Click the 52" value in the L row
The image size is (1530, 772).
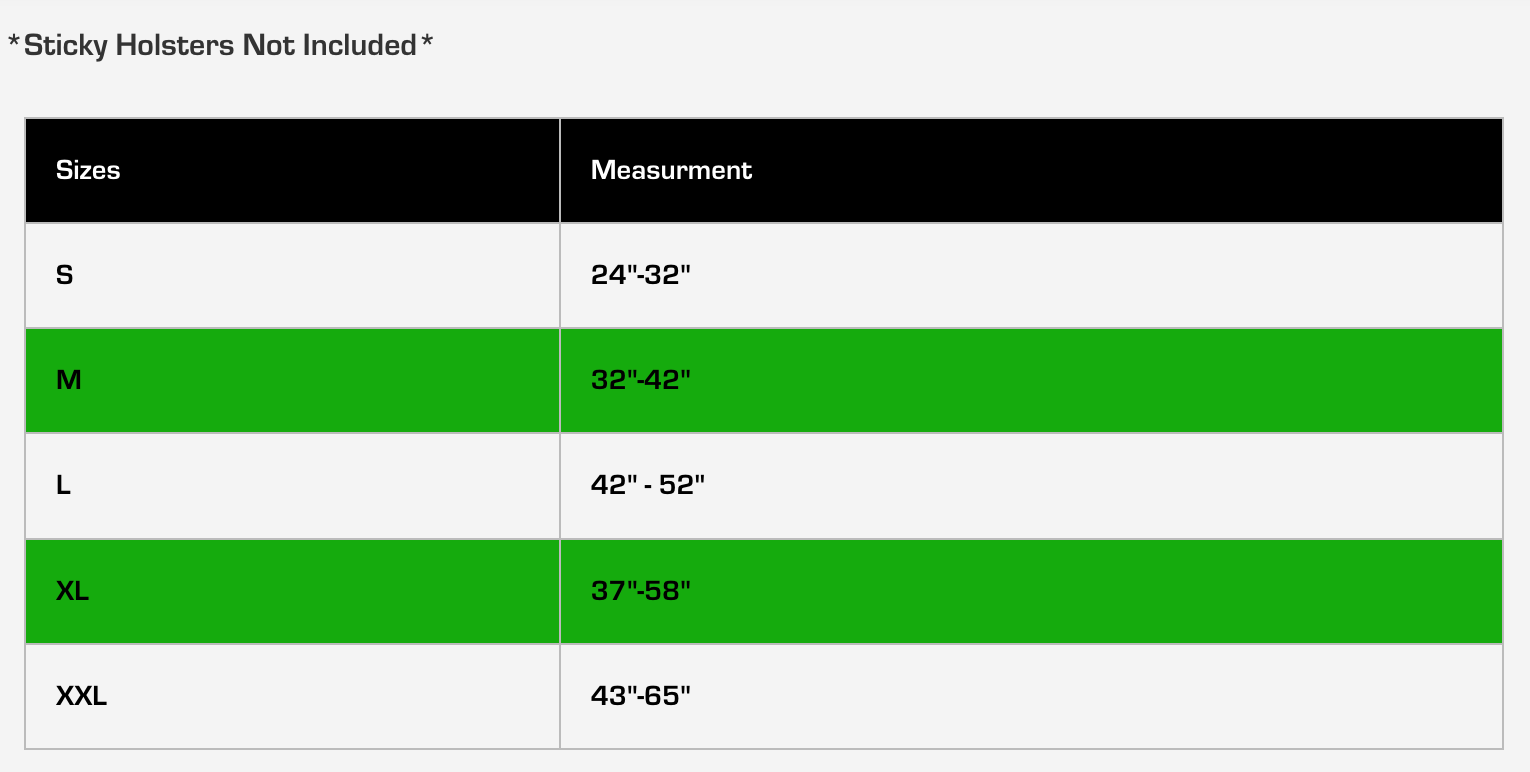(681, 486)
